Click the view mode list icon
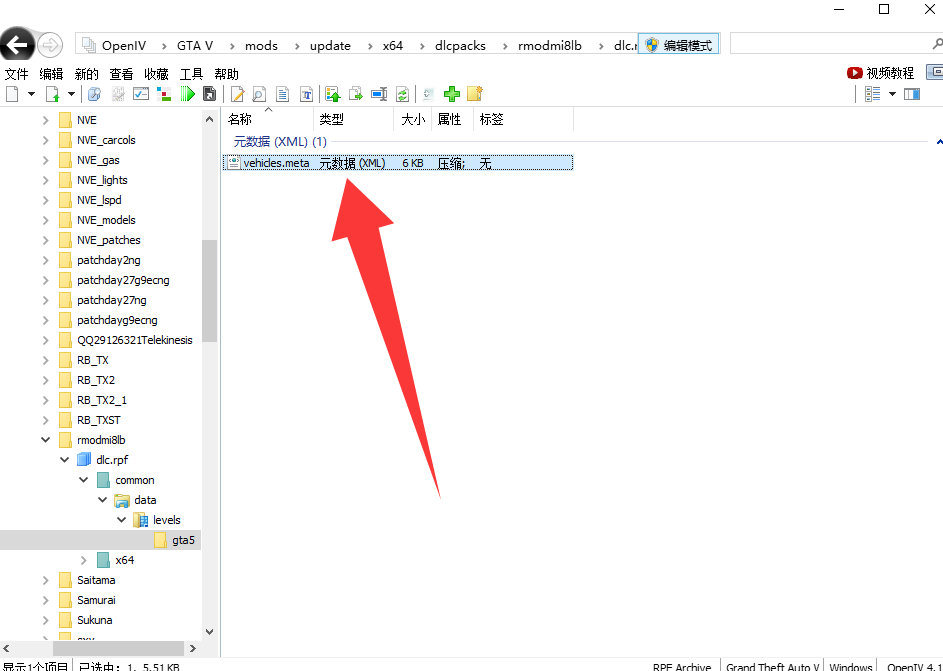Image resolution: width=943 pixels, height=671 pixels. pyautogui.click(x=873, y=94)
